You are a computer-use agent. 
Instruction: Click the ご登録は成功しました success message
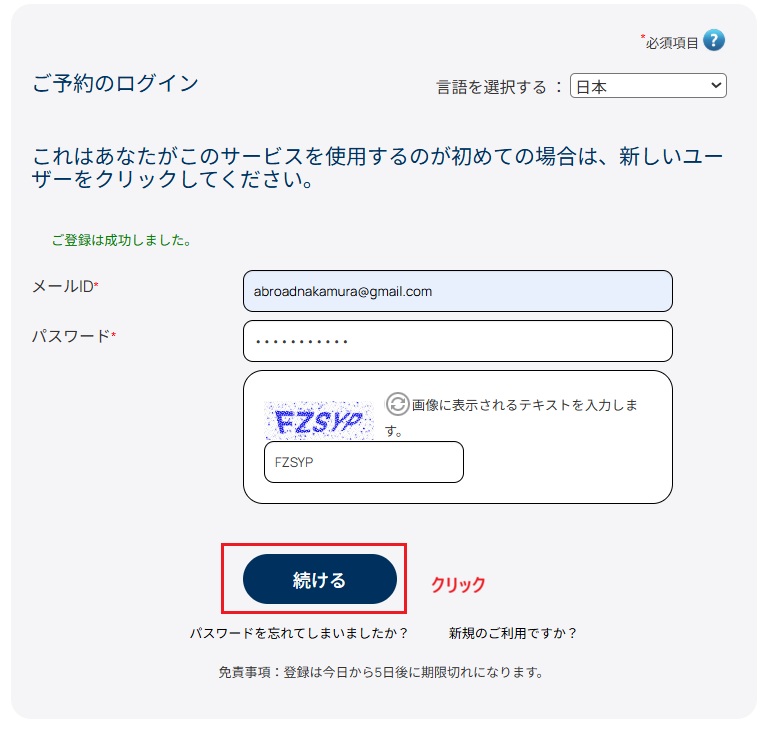(x=121, y=241)
